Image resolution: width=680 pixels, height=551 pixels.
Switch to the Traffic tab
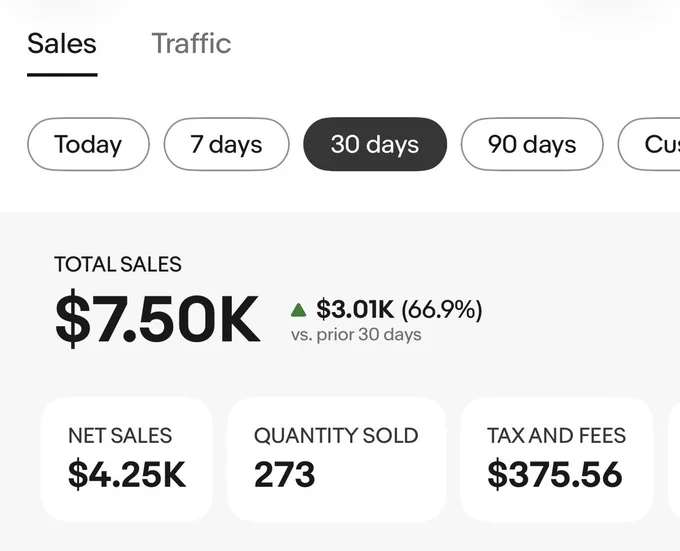click(191, 43)
